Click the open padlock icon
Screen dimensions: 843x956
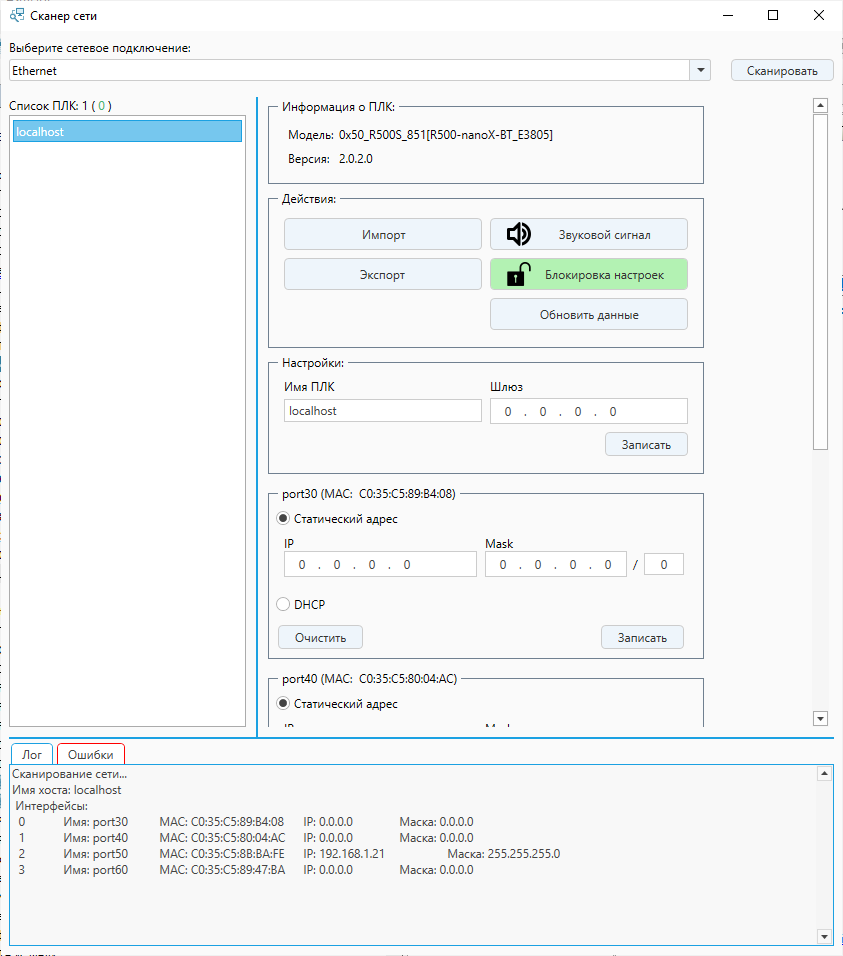tap(517, 274)
